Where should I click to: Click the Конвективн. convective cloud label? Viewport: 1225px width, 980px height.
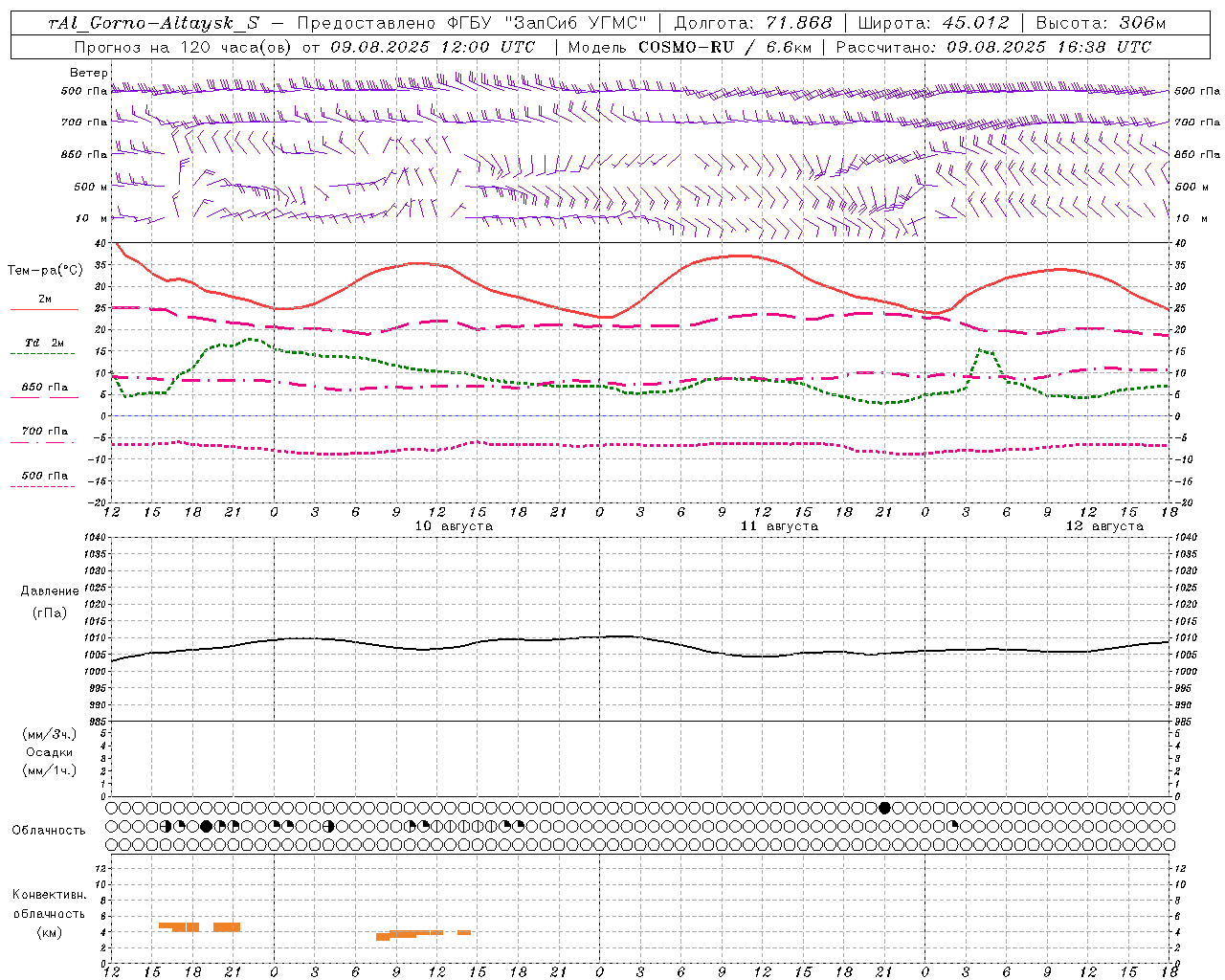50,895
